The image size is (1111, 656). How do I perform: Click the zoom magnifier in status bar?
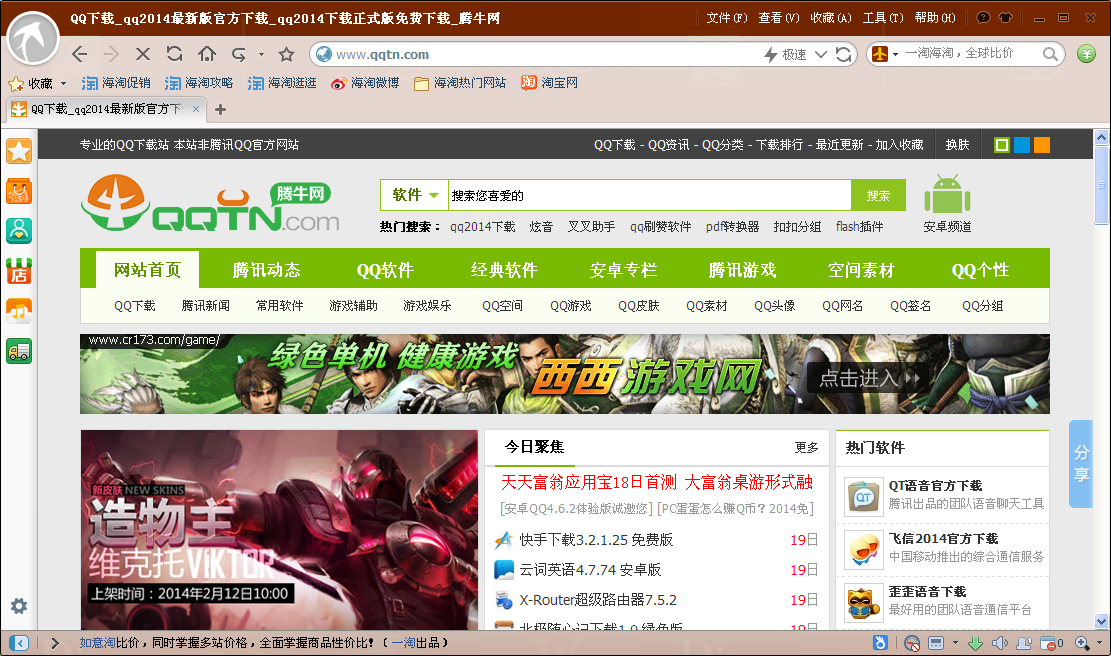(1082, 643)
